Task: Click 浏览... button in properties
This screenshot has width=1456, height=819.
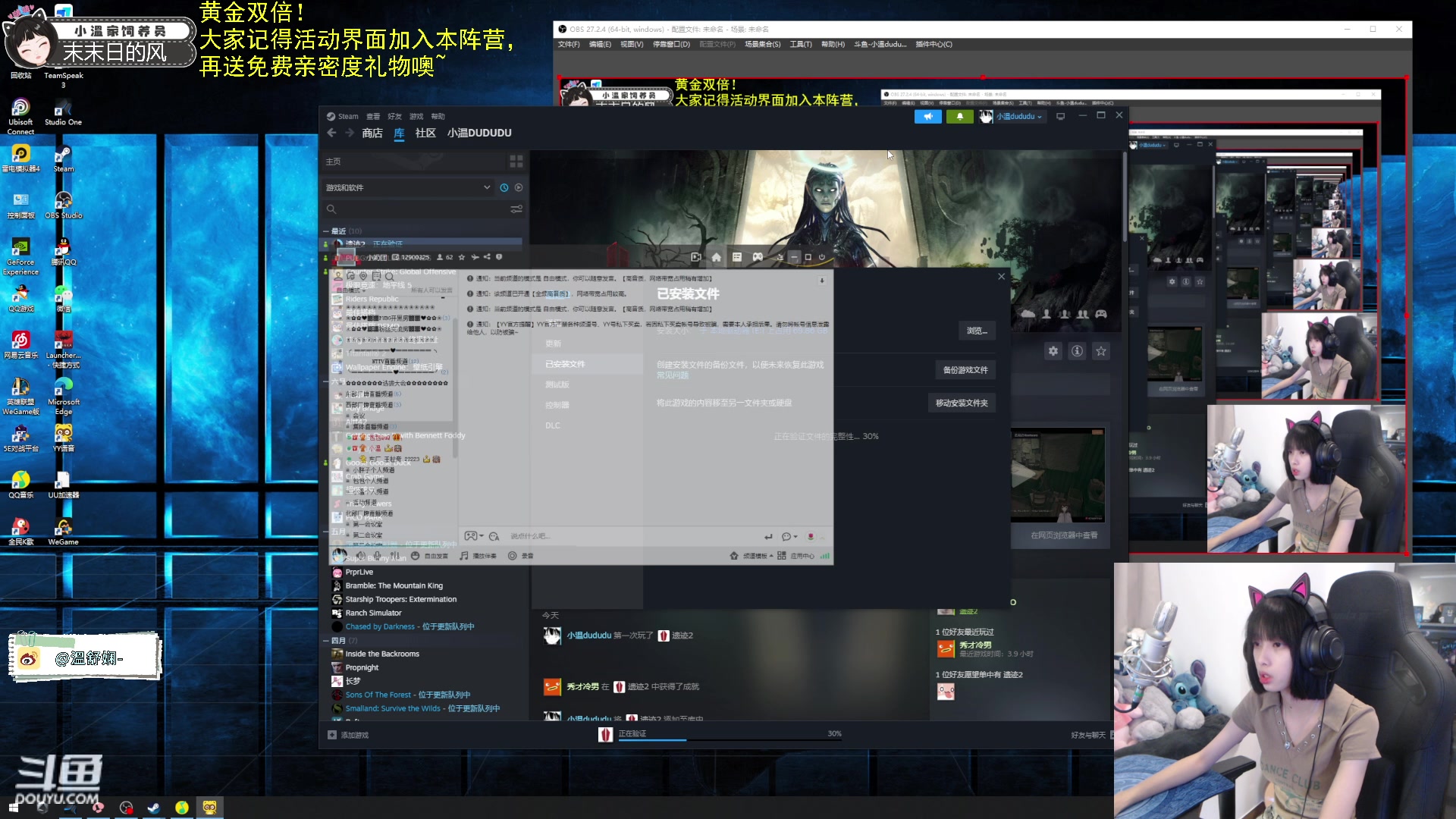Action: [x=977, y=331]
